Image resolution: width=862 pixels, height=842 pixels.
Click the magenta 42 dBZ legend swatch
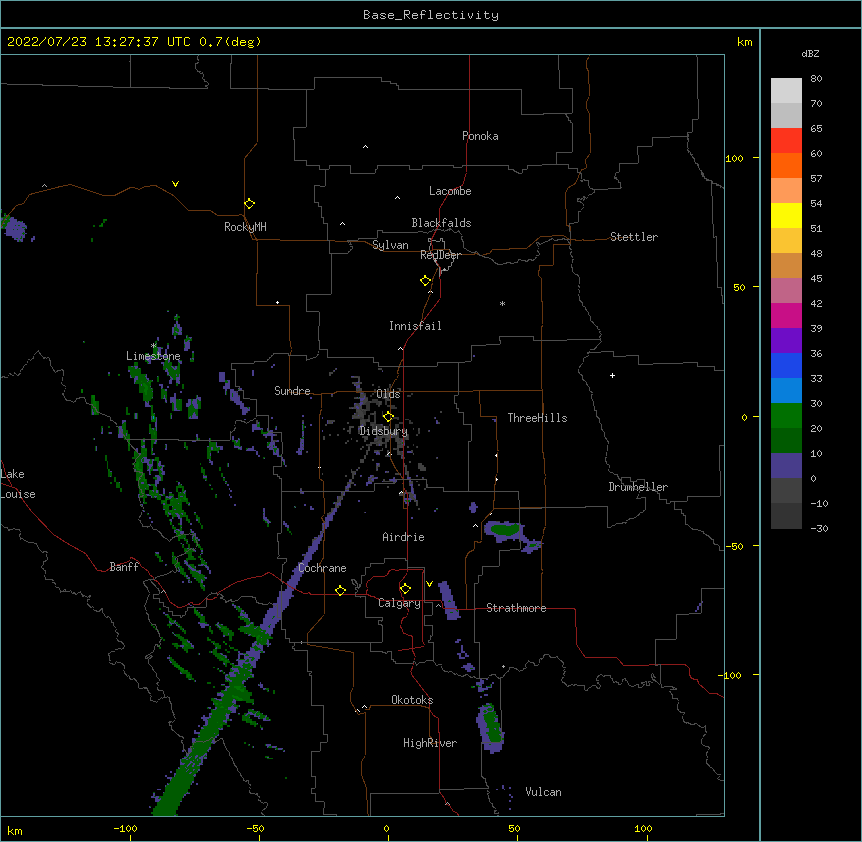[786, 315]
